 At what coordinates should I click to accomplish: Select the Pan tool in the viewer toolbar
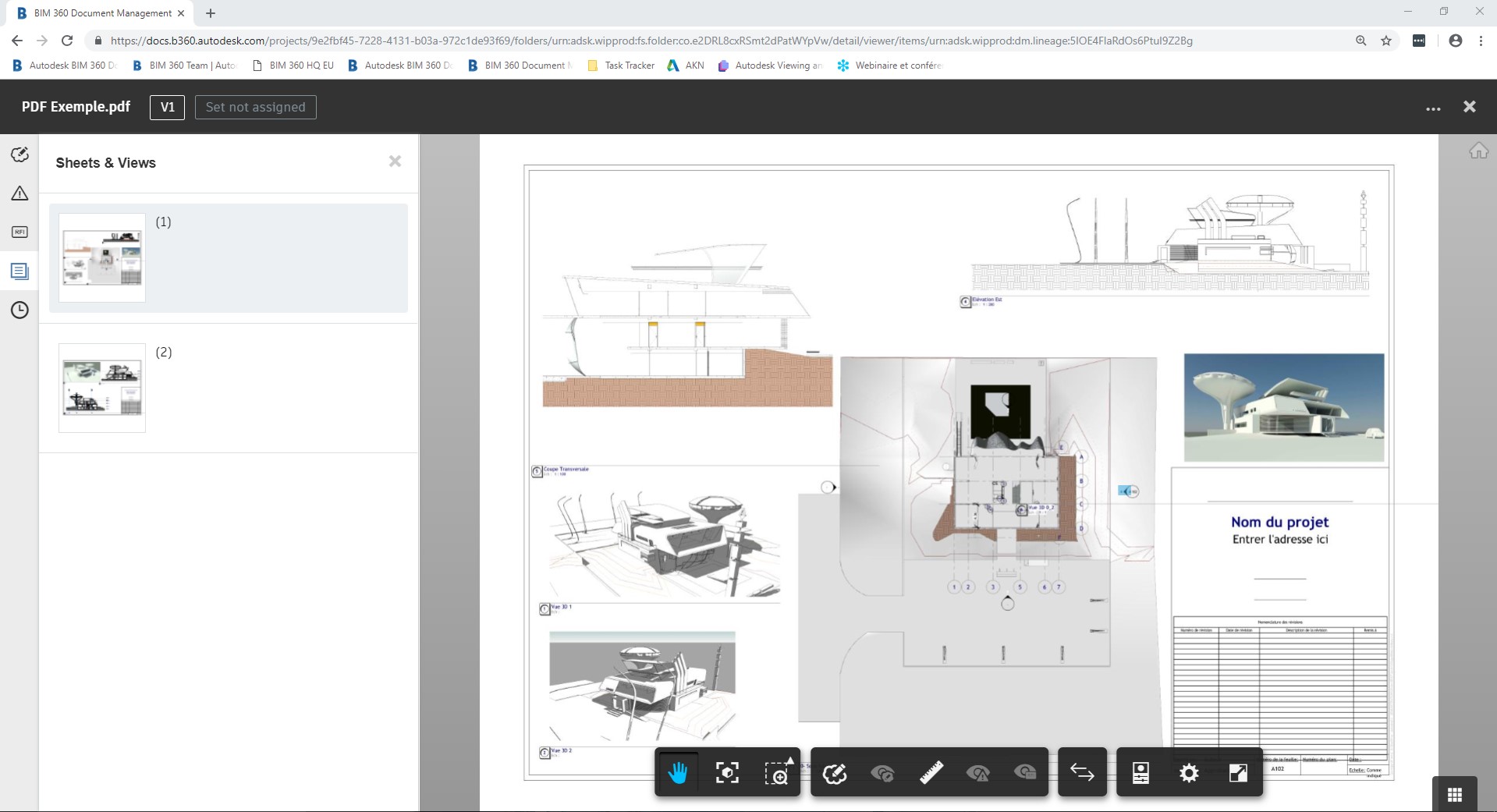(x=677, y=773)
